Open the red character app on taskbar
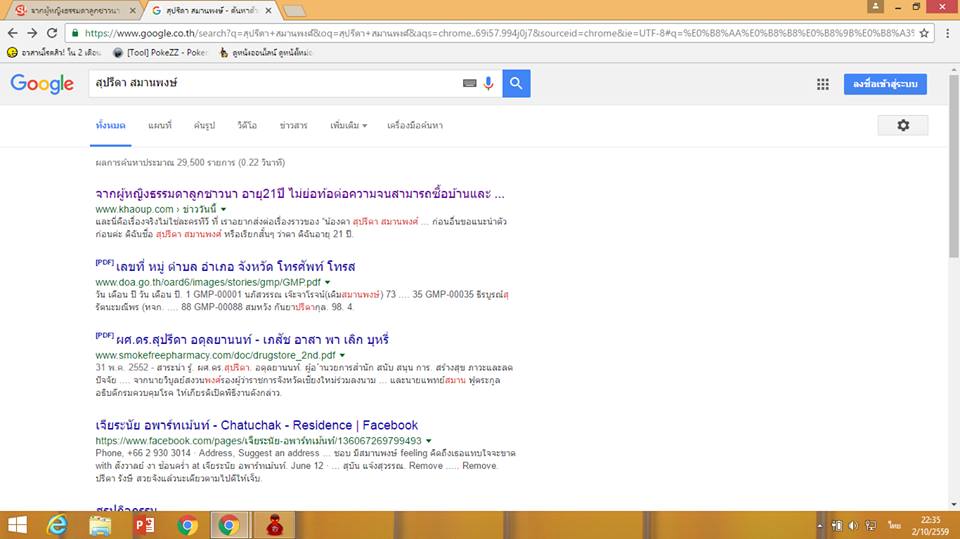Viewport: 960px width, 539px height. [274, 526]
